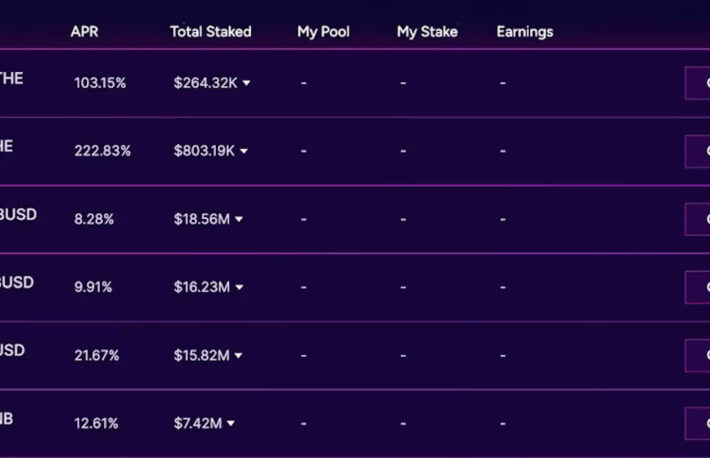Image resolution: width=710 pixels, height=458 pixels.
Task: Click the action button in the 222.83% APR row
Action: click(697, 151)
